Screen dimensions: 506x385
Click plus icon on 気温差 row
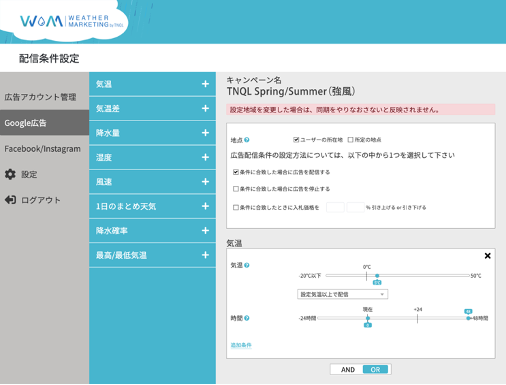click(x=205, y=108)
